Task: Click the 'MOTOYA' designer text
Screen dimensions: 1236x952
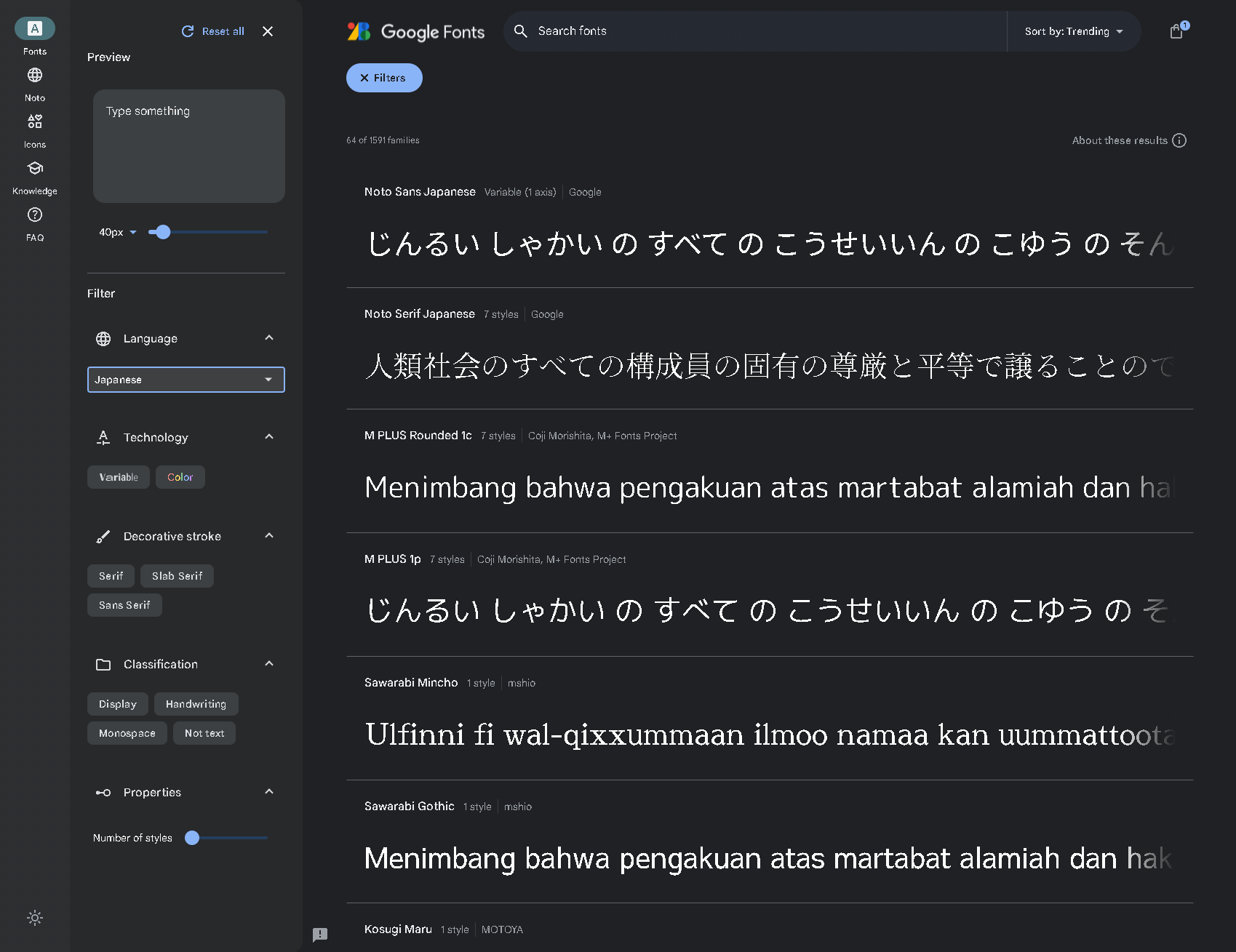Action: pos(502,929)
